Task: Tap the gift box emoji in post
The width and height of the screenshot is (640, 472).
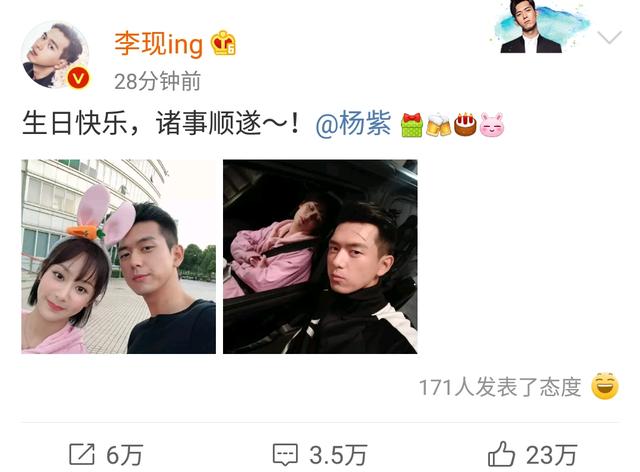Action: [x=411, y=125]
